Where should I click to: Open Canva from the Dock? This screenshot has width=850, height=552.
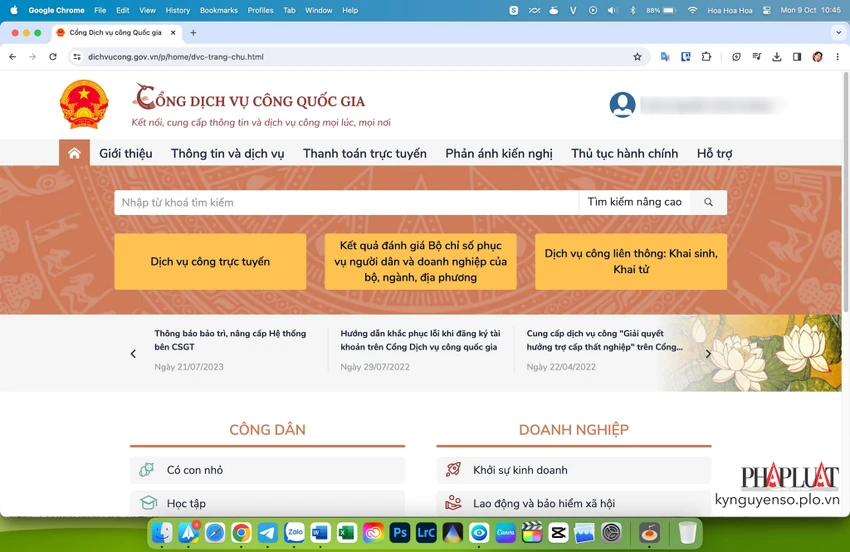click(505, 532)
